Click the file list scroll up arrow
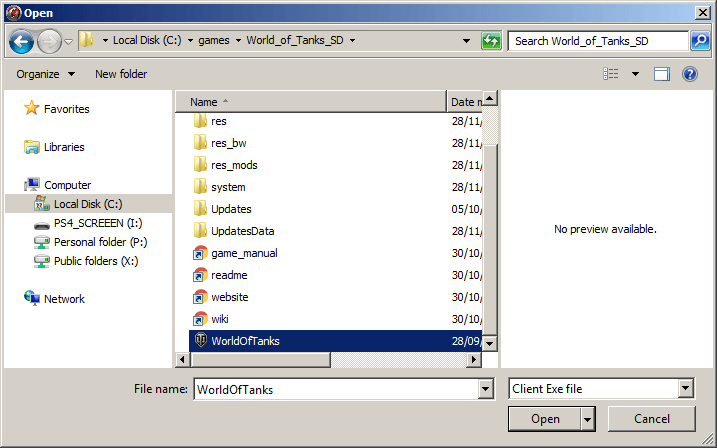The height and width of the screenshot is (448, 717). pos(490,98)
